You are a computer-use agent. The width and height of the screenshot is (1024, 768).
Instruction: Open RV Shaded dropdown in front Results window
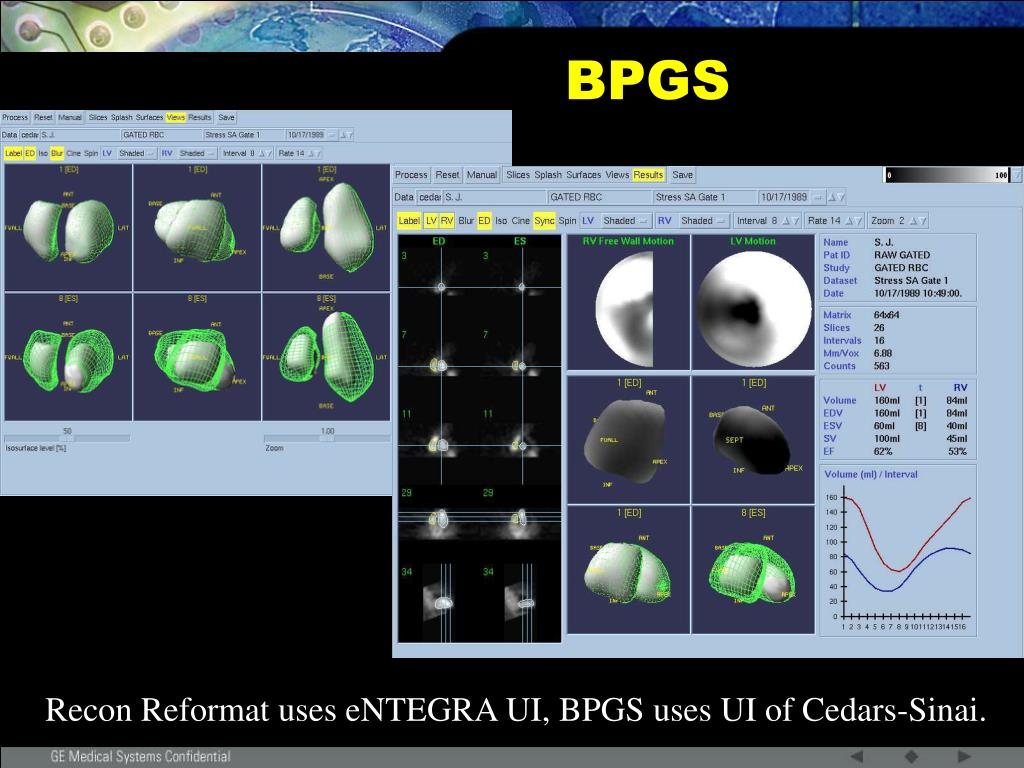703,221
